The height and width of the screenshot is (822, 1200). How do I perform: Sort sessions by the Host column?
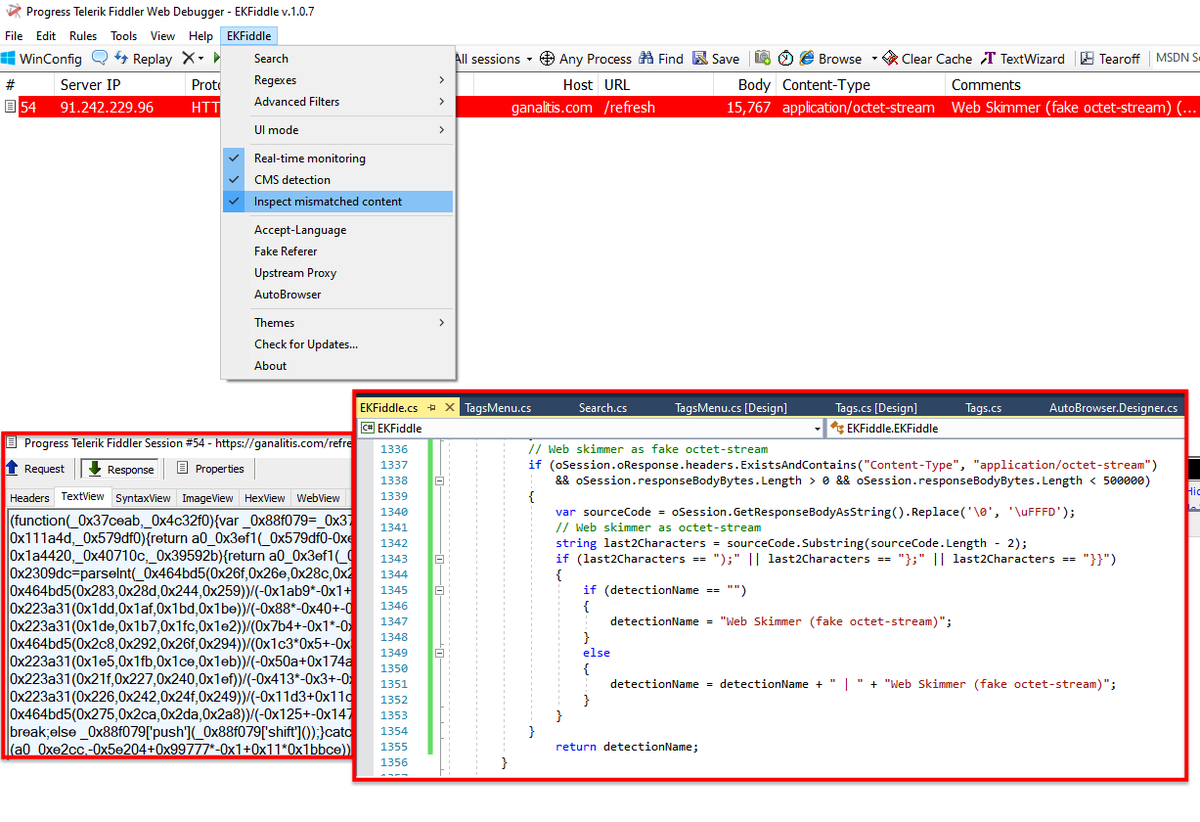point(578,85)
